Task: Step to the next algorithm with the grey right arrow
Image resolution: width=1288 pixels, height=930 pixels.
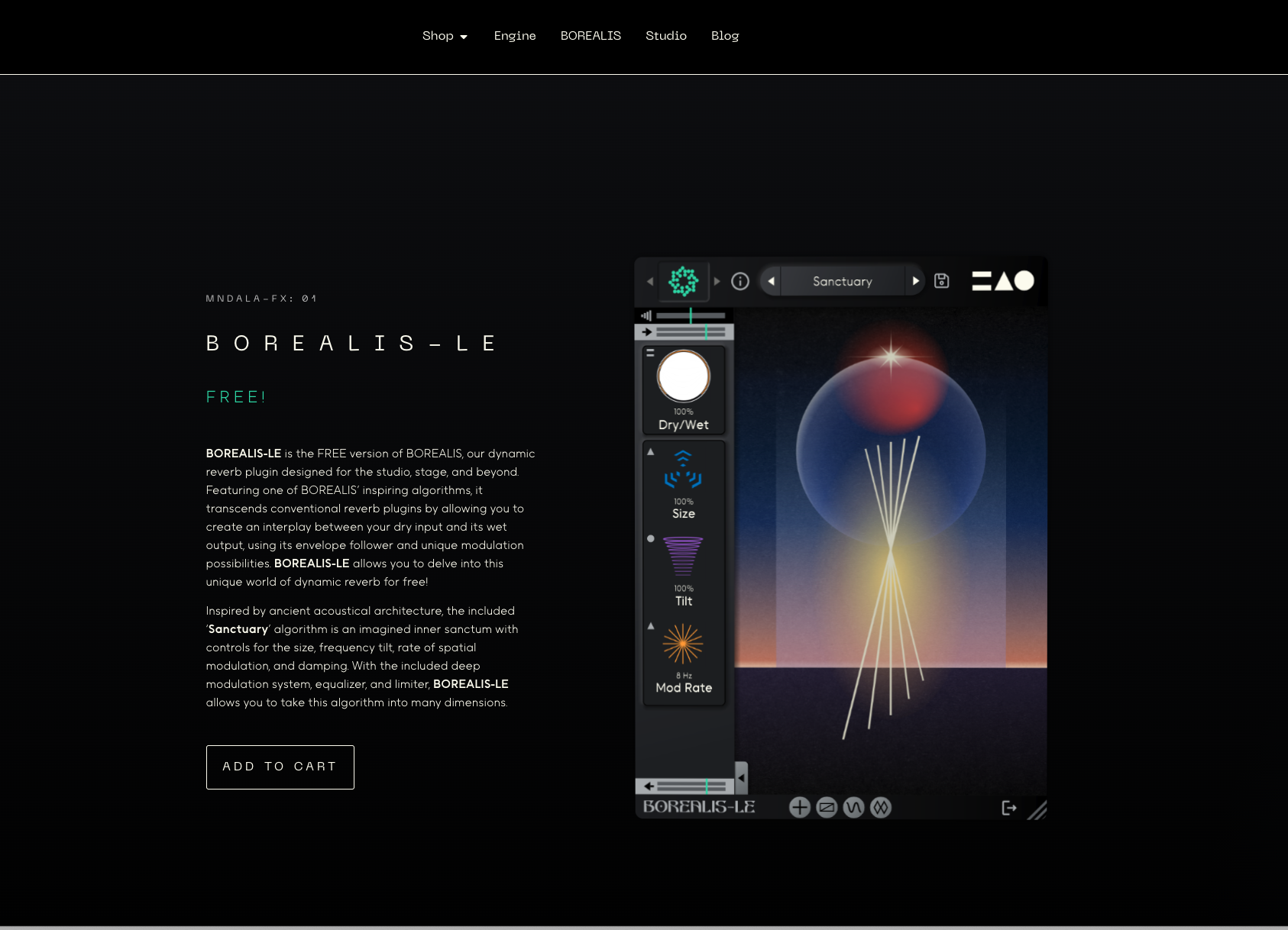Action: 717,281
